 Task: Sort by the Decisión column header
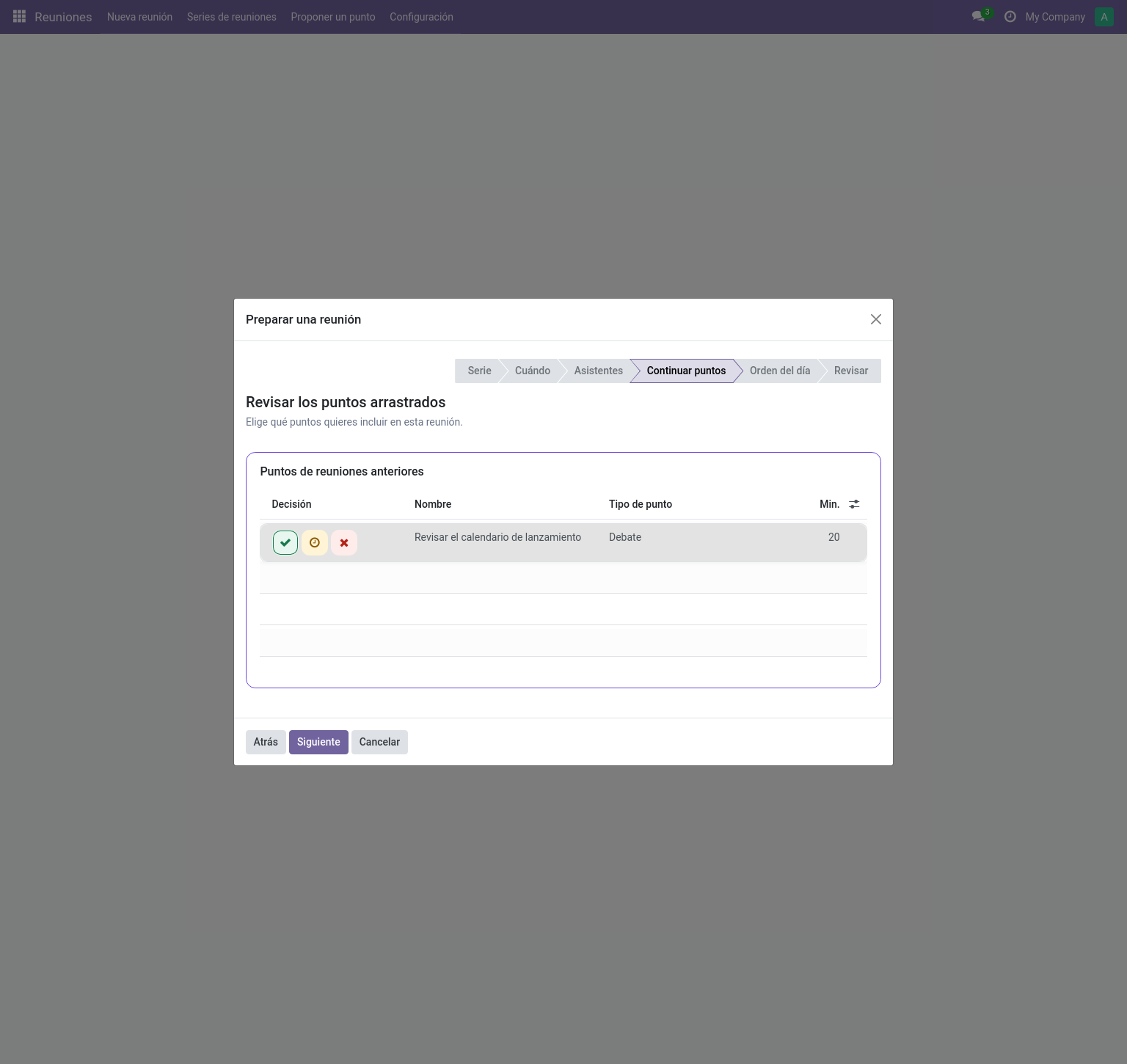[x=291, y=504]
